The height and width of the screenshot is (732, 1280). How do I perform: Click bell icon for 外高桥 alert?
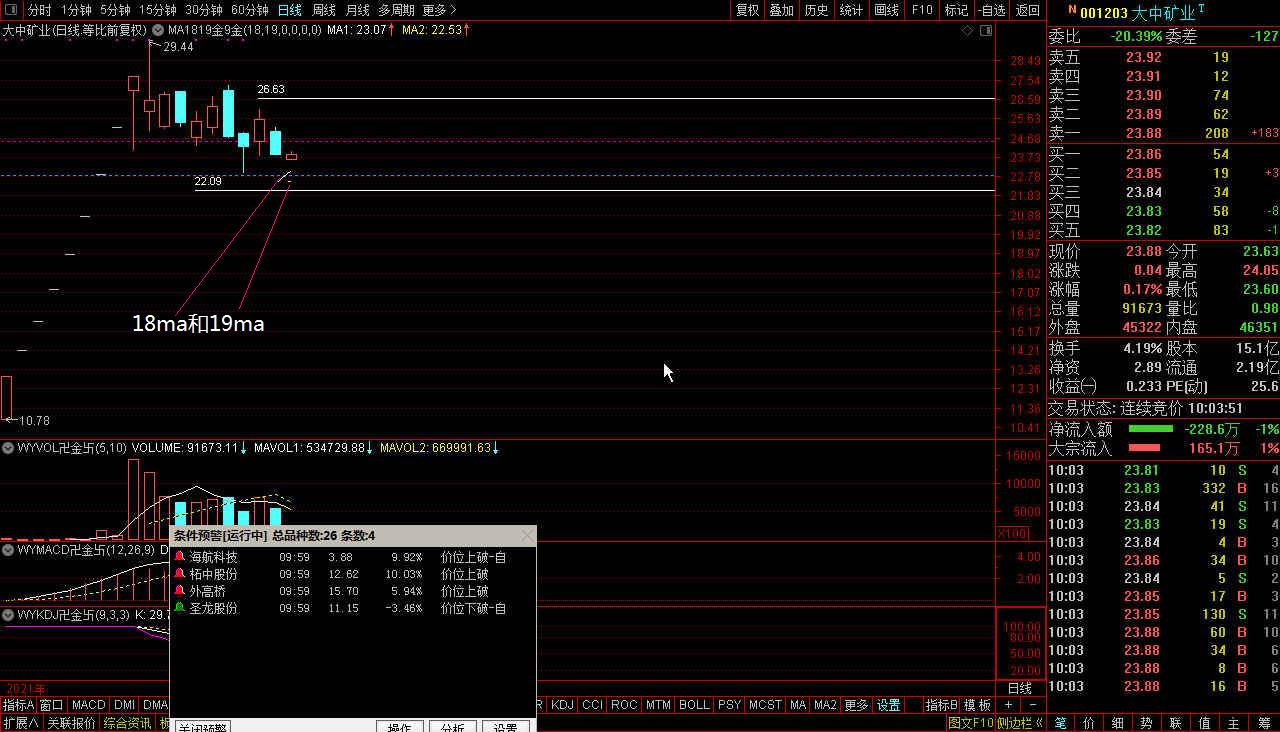(180, 591)
